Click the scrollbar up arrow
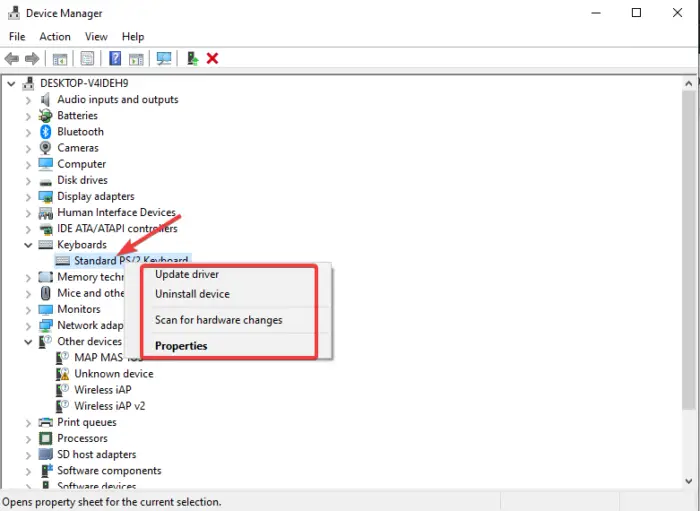The image size is (700, 511). click(x=689, y=83)
